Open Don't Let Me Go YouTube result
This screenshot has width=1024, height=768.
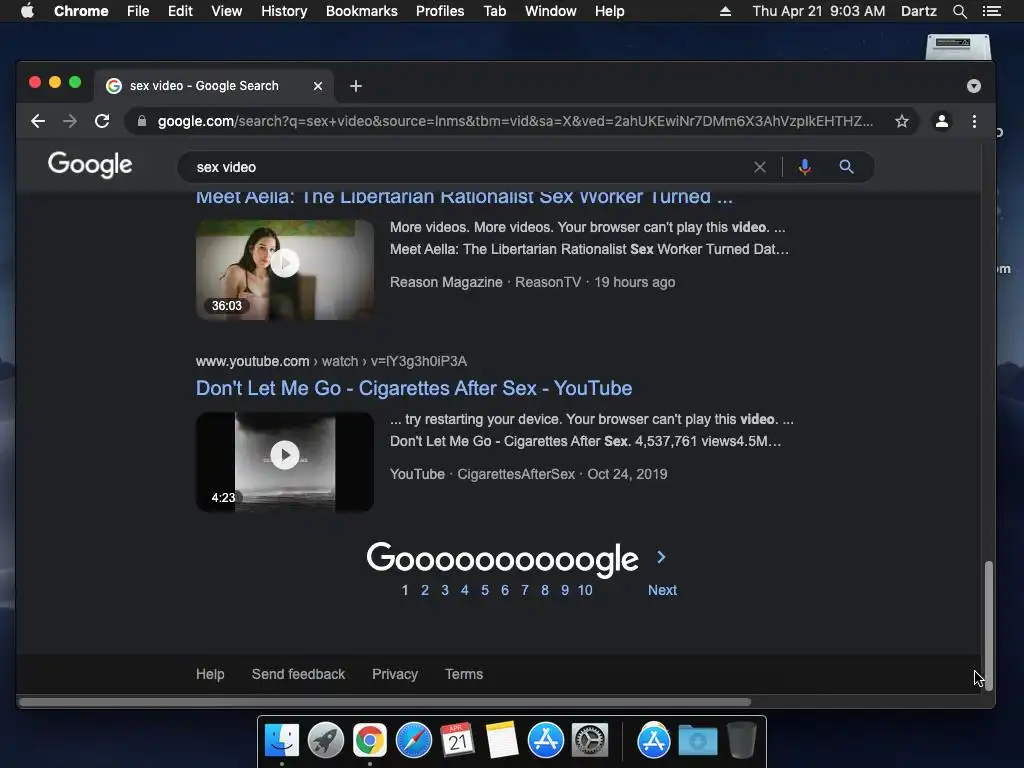click(414, 388)
